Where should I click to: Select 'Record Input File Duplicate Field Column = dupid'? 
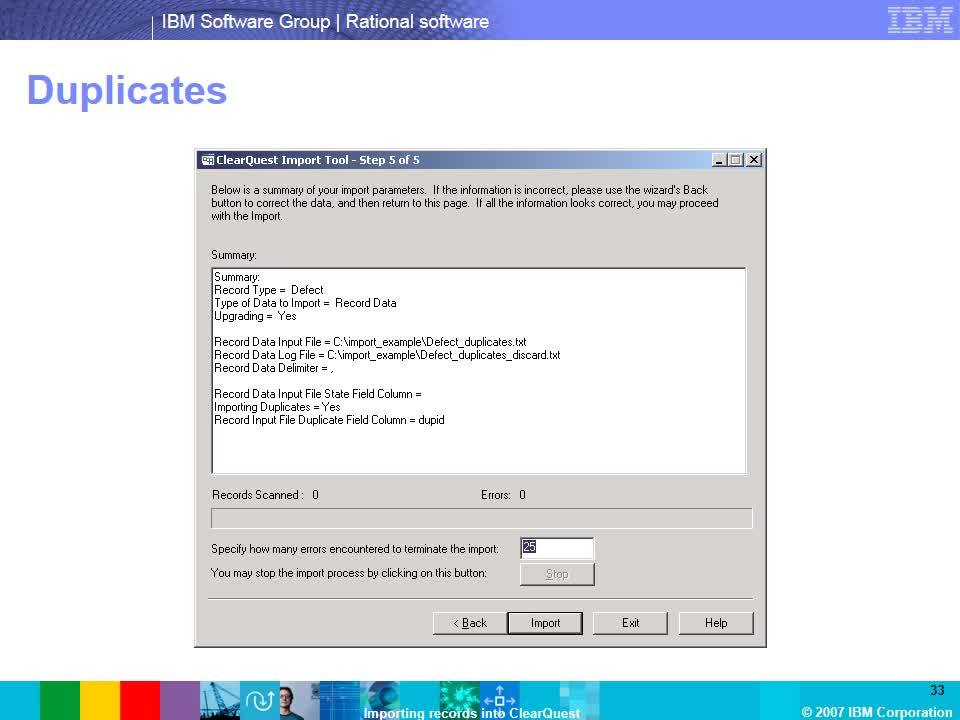point(329,420)
